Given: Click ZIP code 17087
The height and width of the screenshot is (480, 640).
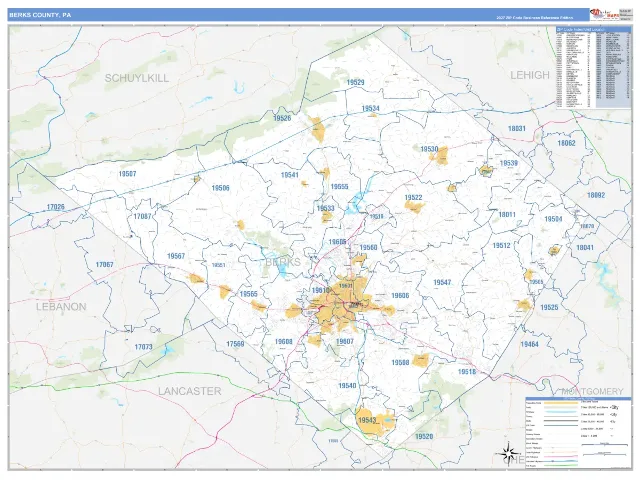Looking at the screenshot, I should [x=143, y=216].
